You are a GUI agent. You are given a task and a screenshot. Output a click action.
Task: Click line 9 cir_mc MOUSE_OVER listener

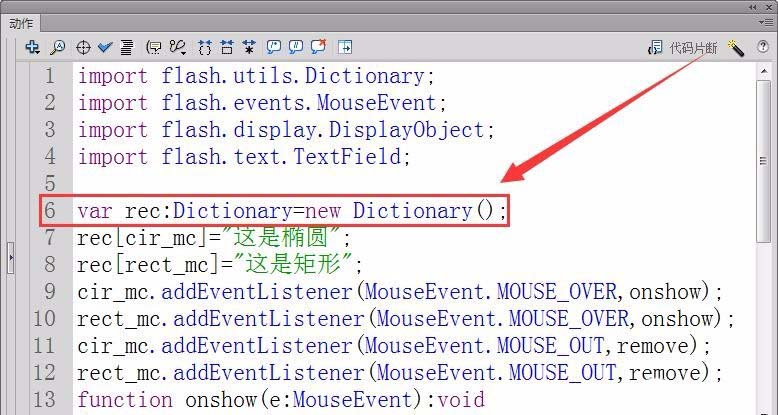point(399,291)
